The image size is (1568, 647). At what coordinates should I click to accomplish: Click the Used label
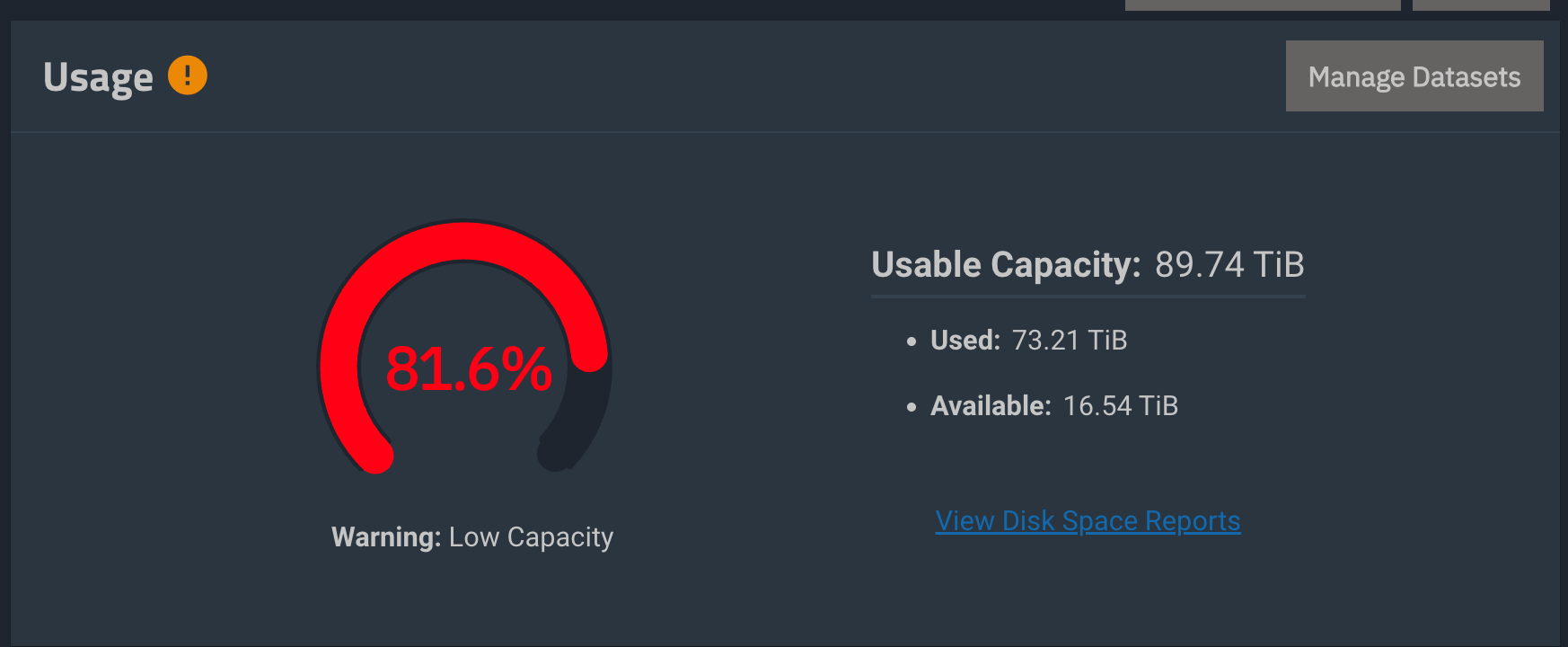coord(965,341)
